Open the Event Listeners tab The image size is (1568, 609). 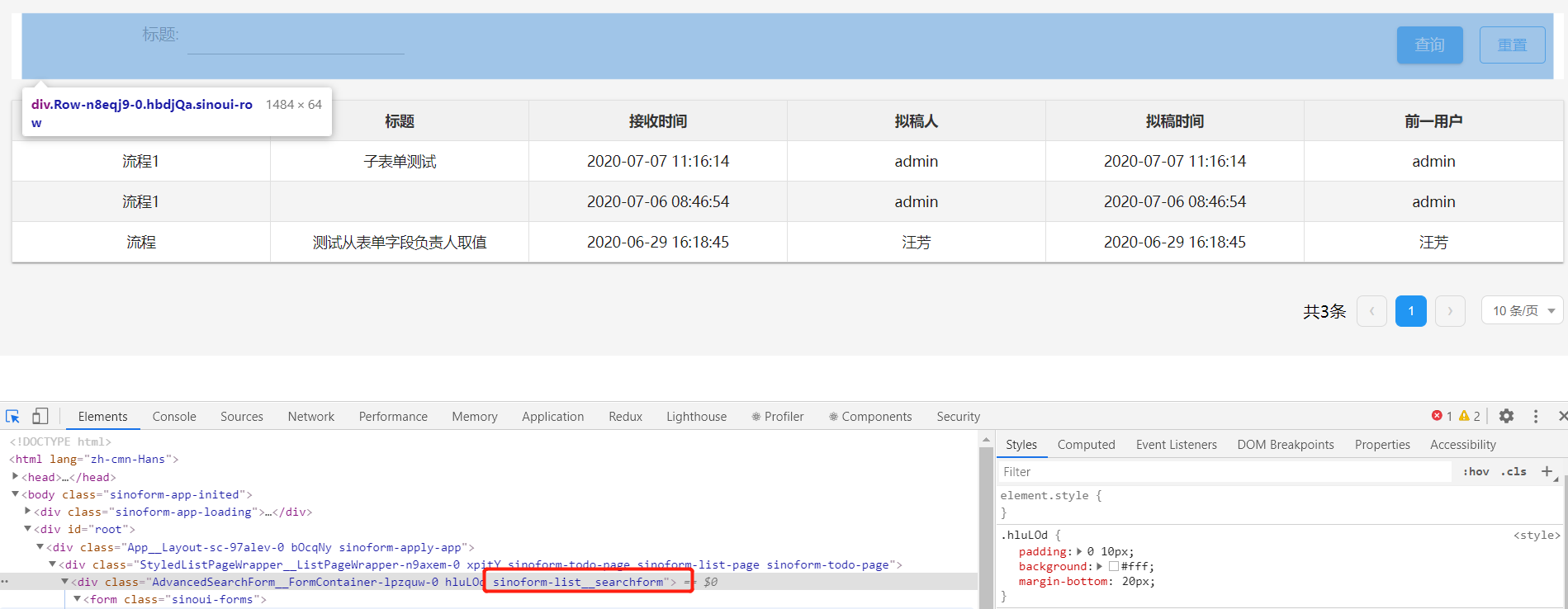coord(1177,445)
